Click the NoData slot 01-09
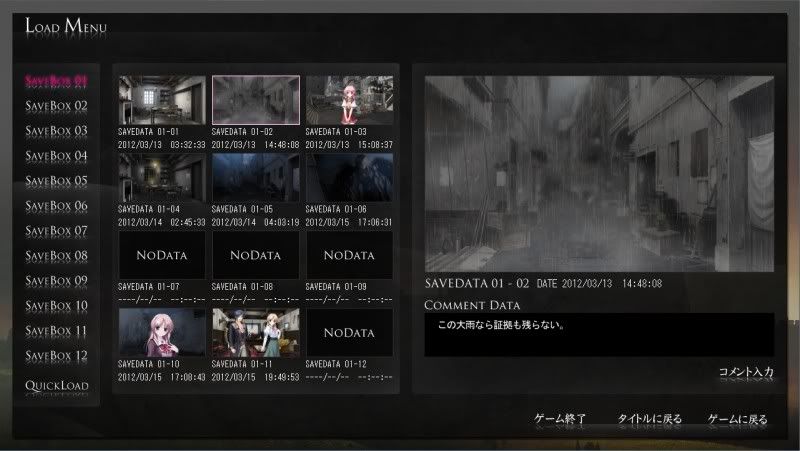 pos(349,255)
